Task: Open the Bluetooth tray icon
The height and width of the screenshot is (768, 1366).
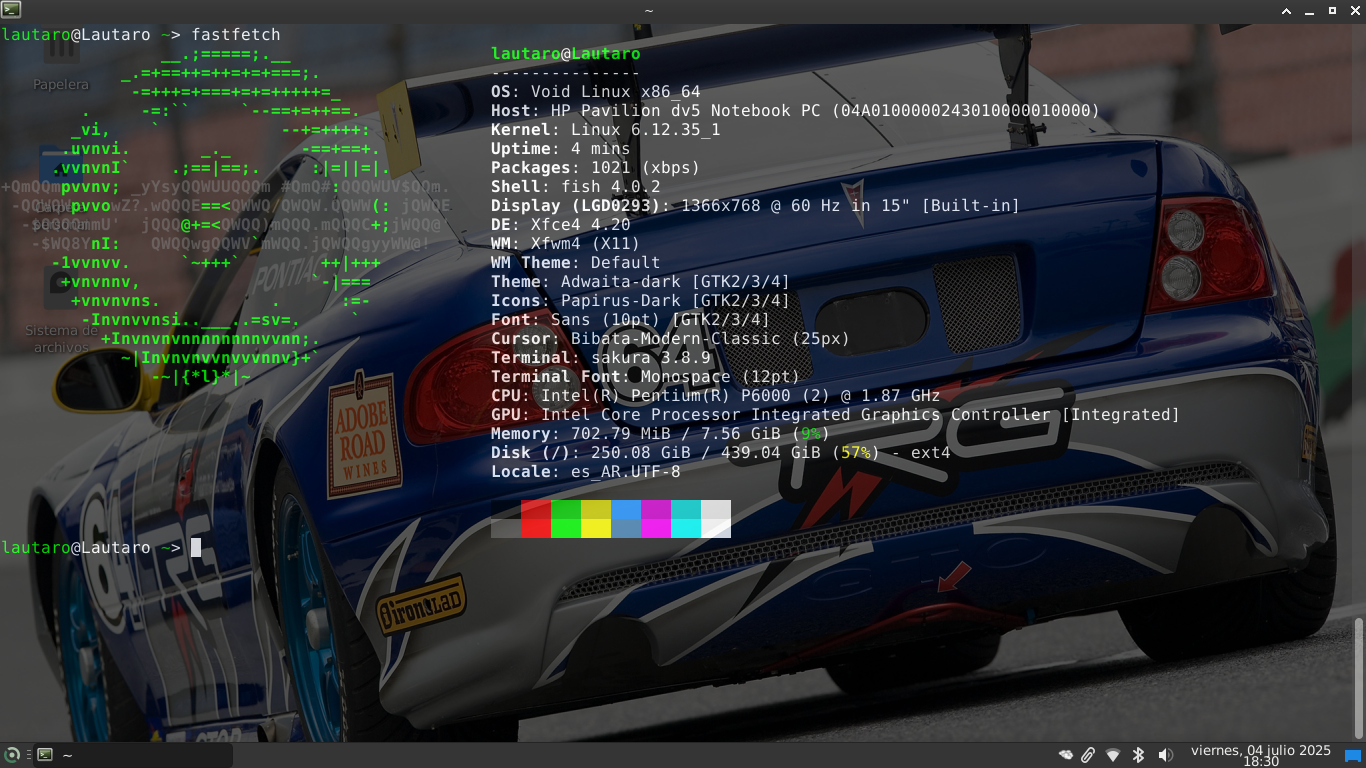Action: point(1138,755)
